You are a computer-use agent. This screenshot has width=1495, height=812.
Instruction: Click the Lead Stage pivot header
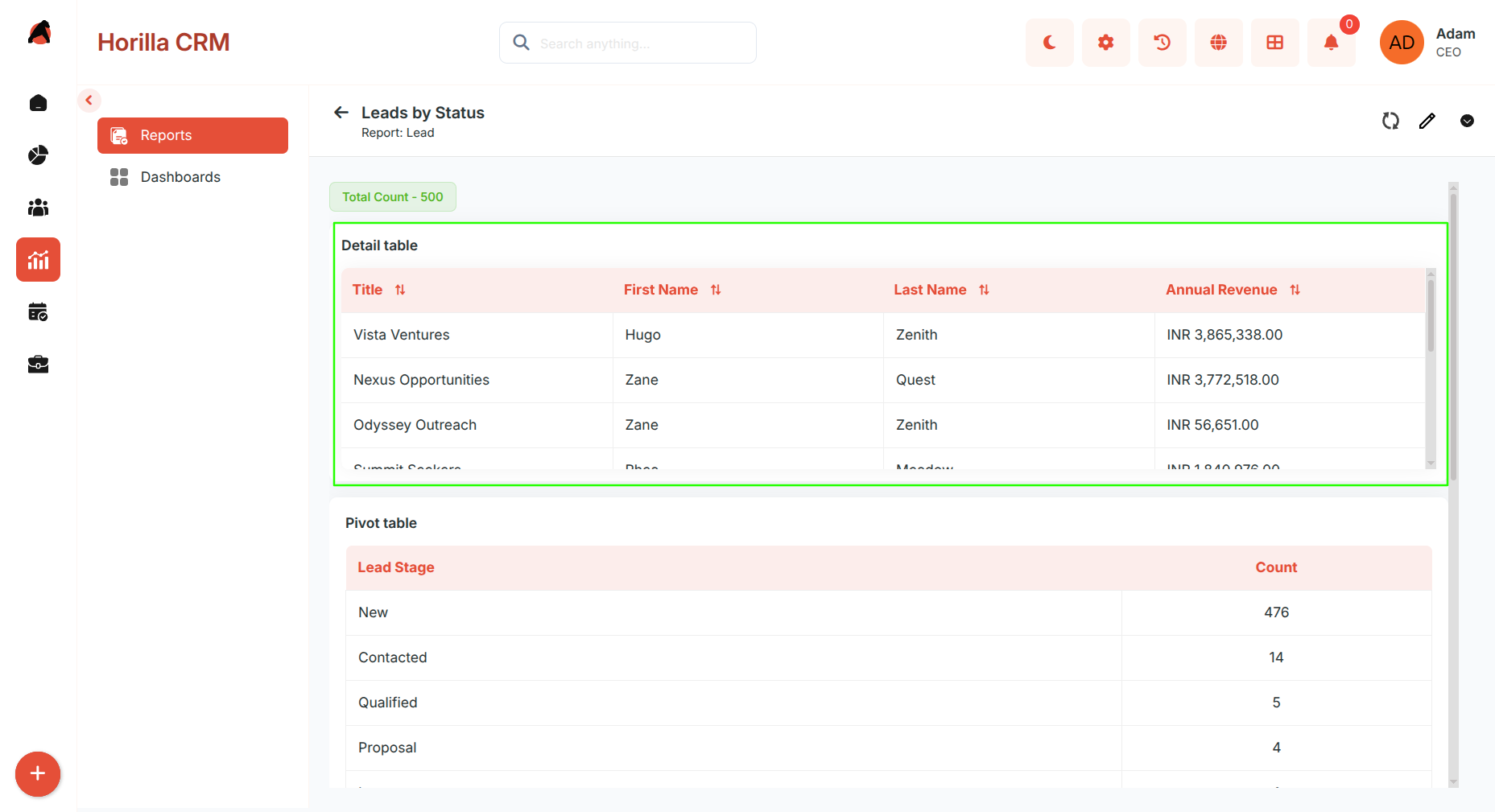pos(396,567)
